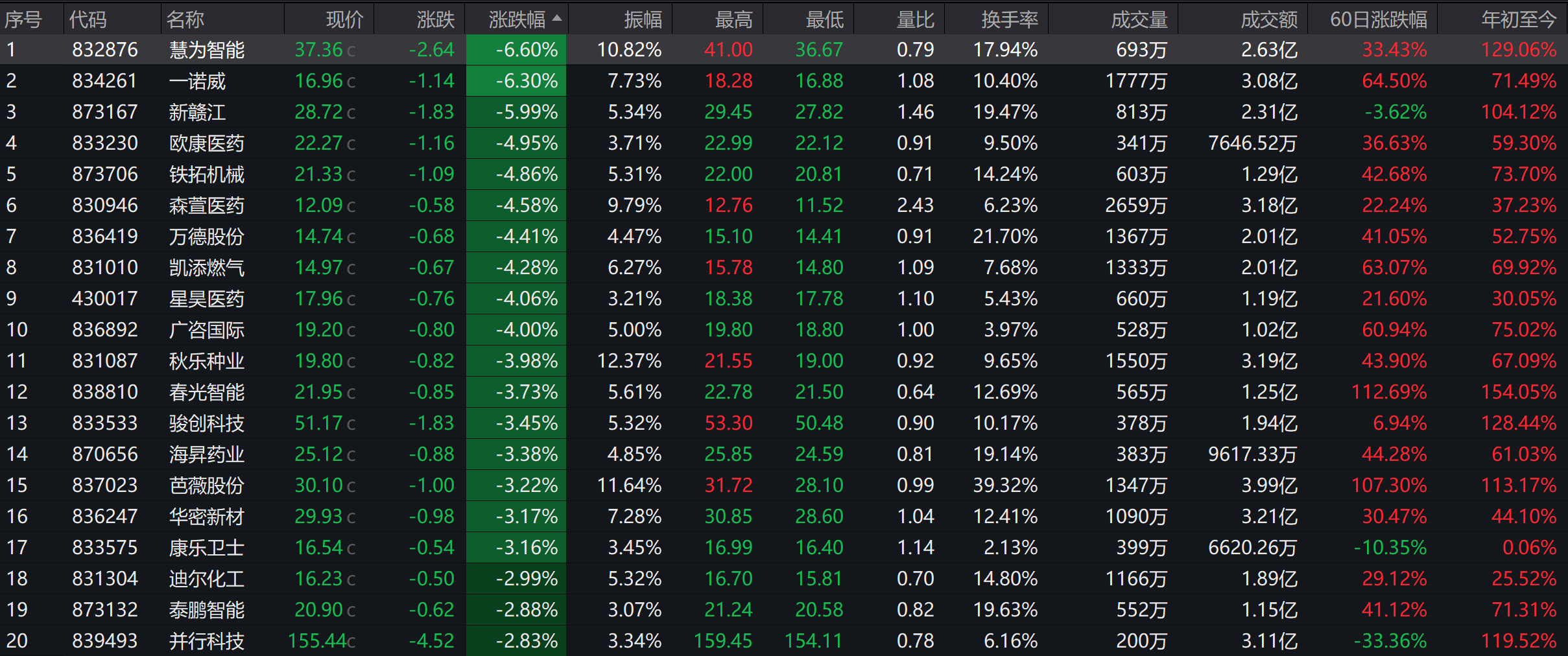Screen dimensions: 1568x656
Task: Click the 量比 column header
Action: (x=916, y=19)
